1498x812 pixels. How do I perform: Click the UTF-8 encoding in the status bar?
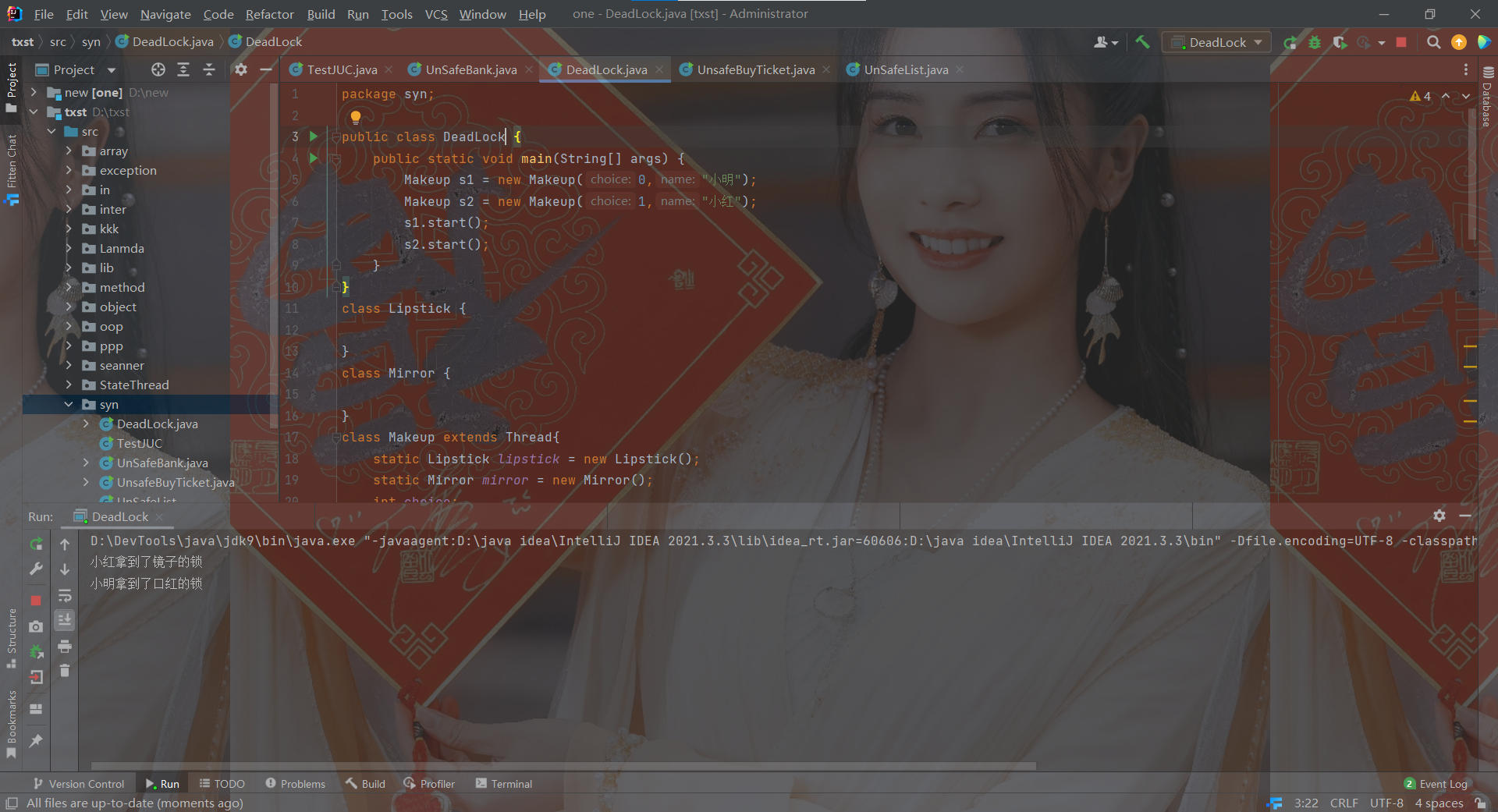click(1386, 803)
